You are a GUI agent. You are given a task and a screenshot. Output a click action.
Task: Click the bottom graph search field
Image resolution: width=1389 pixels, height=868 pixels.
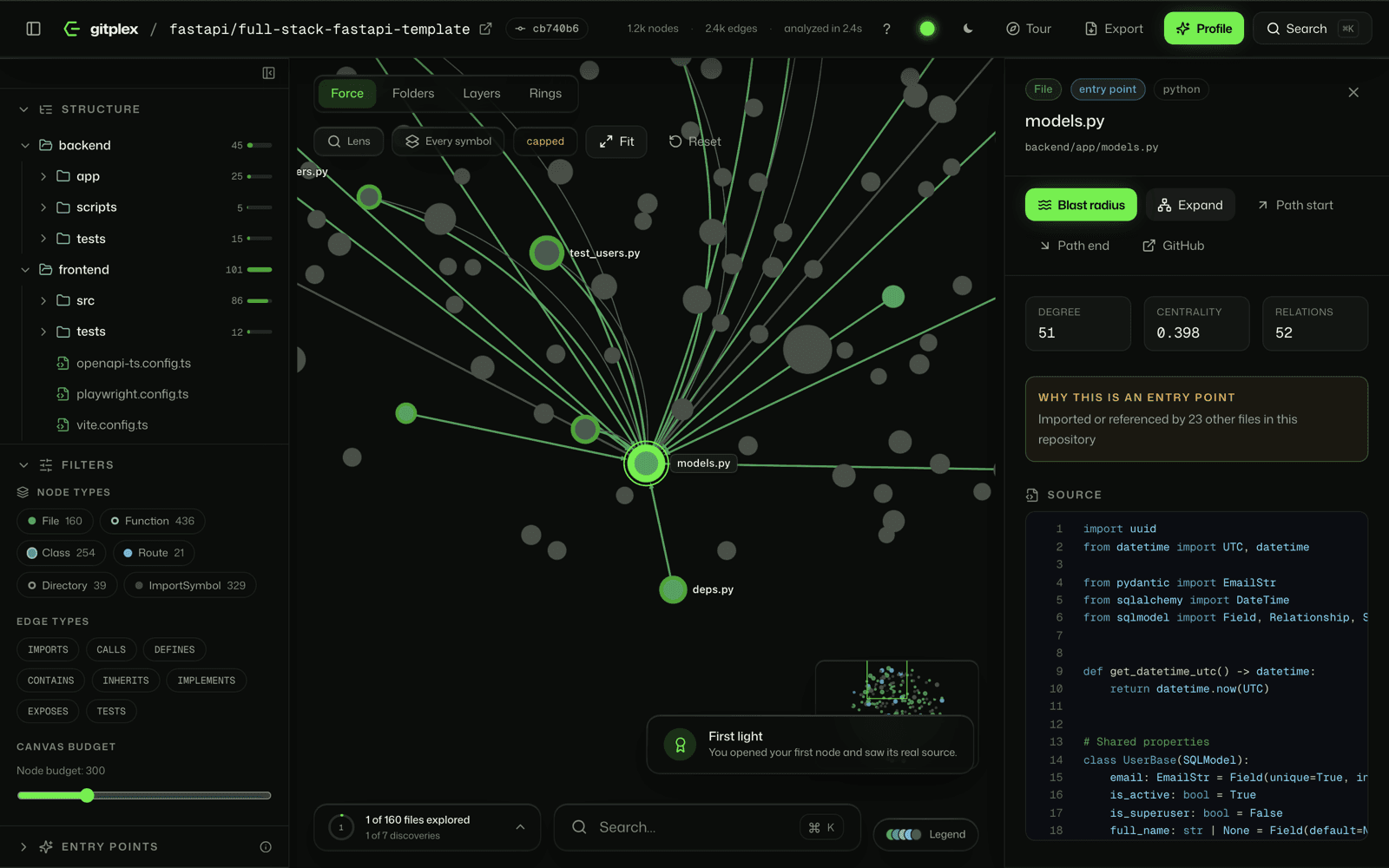707,828
